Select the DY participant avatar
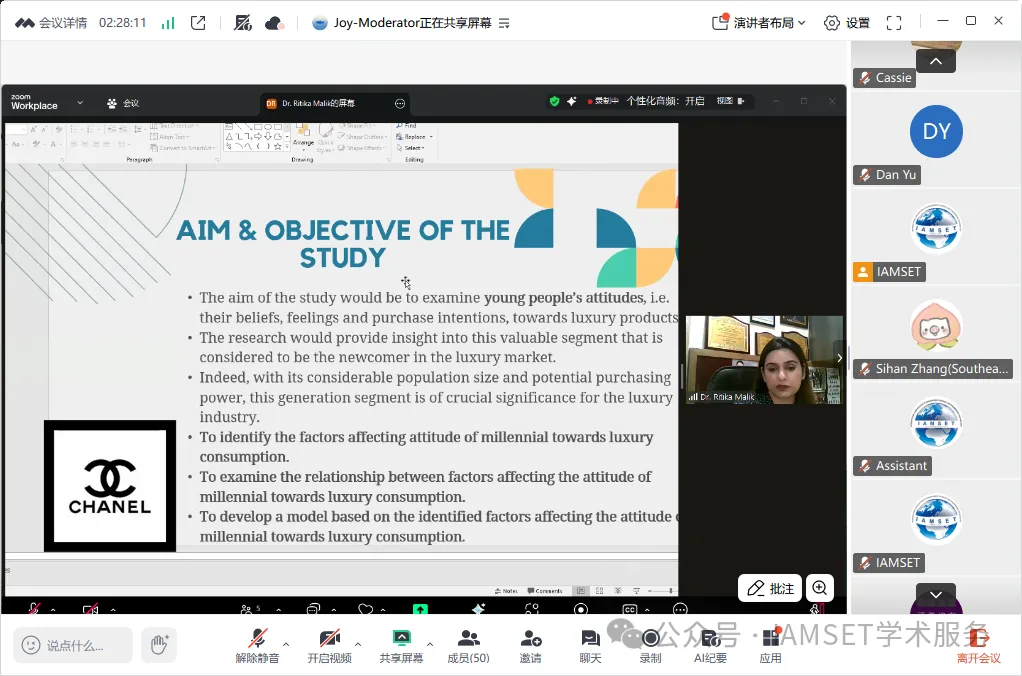 (x=936, y=132)
